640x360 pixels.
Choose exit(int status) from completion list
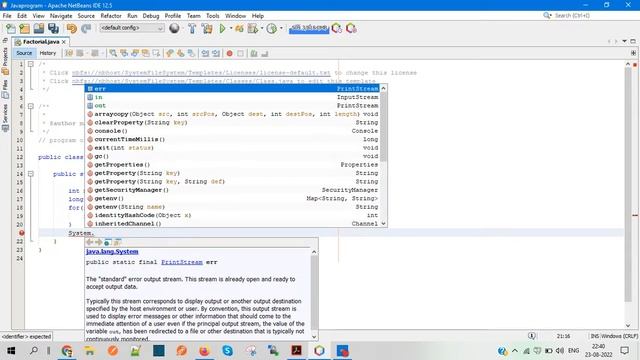tap(233, 148)
